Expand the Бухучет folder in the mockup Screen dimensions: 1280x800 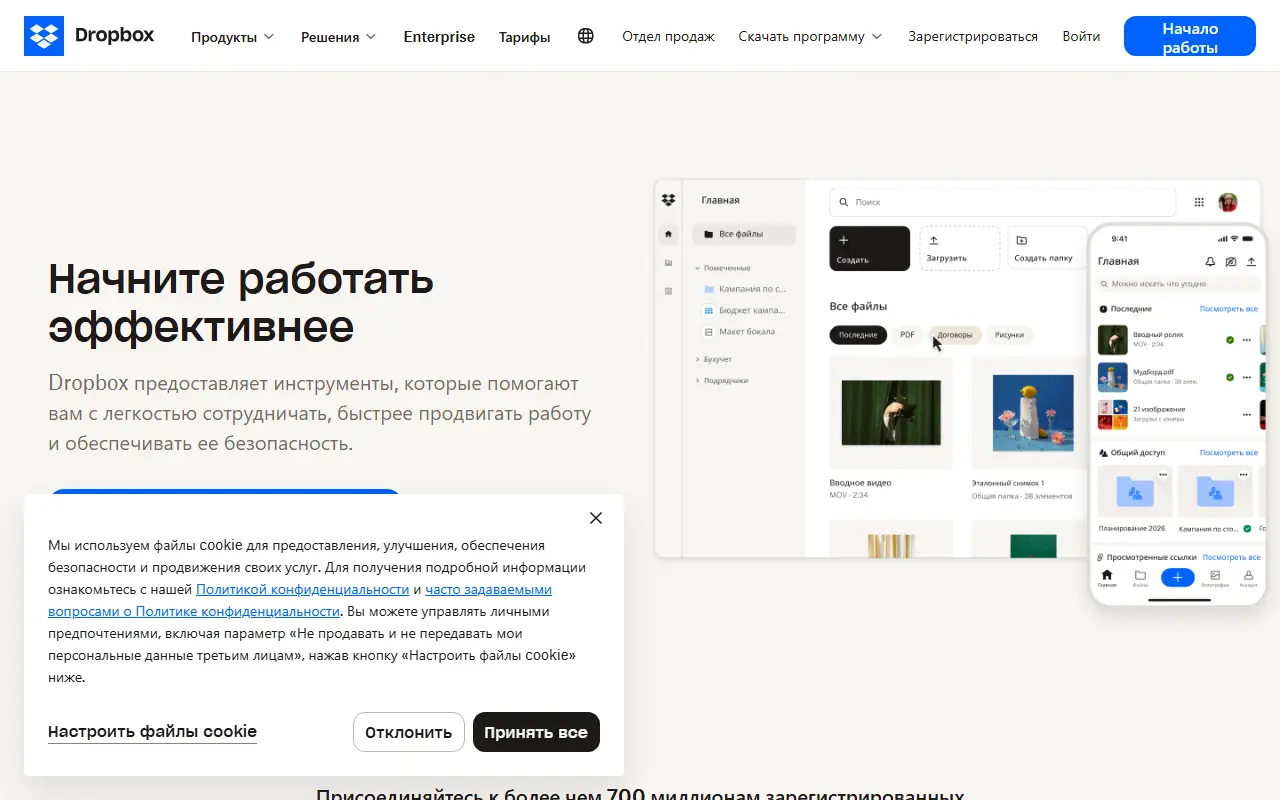click(714, 358)
